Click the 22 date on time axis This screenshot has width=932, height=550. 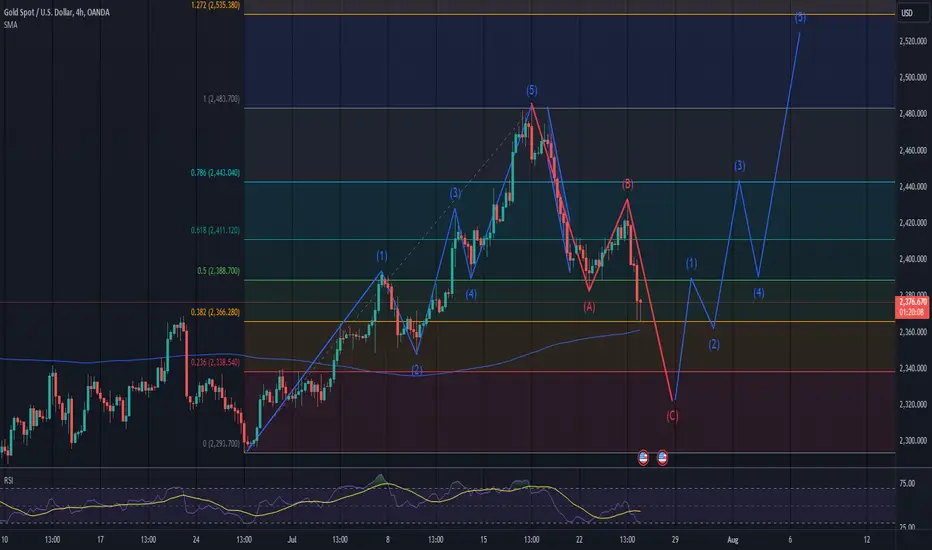click(x=580, y=540)
